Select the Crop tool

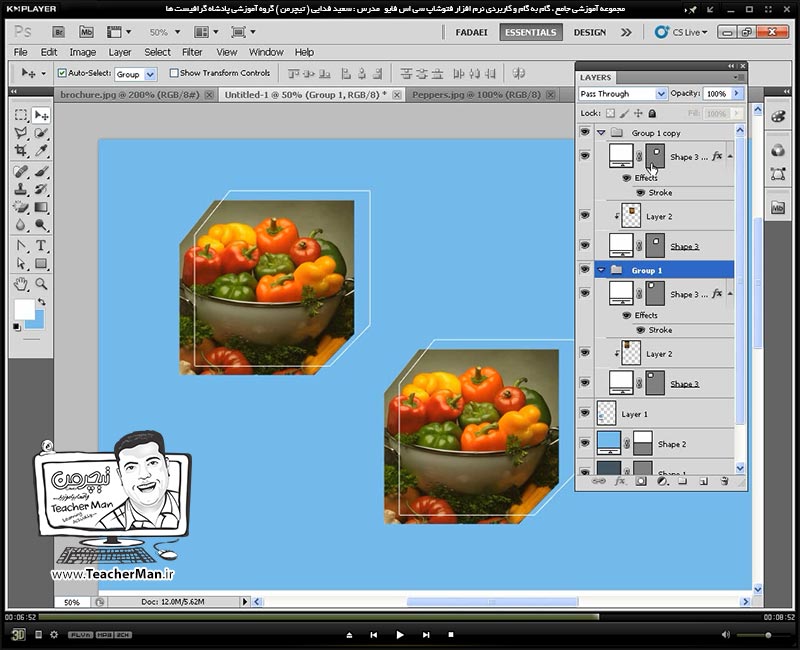point(21,151)
